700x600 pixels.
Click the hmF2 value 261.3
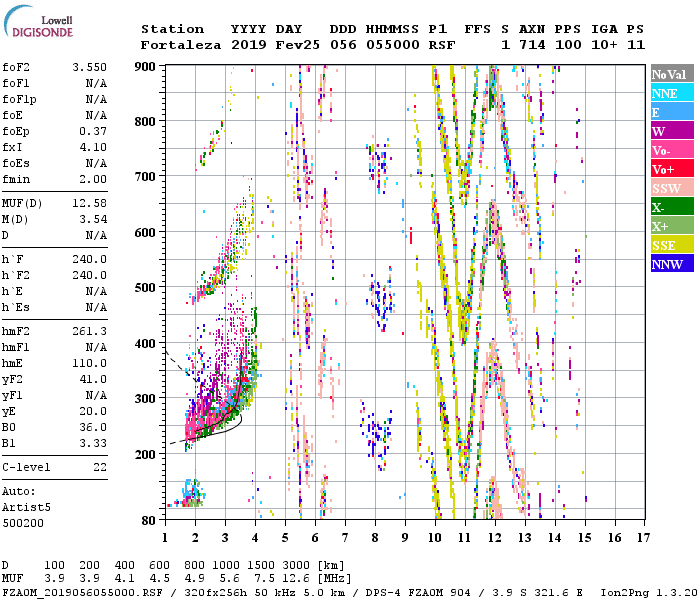(90, 331)
